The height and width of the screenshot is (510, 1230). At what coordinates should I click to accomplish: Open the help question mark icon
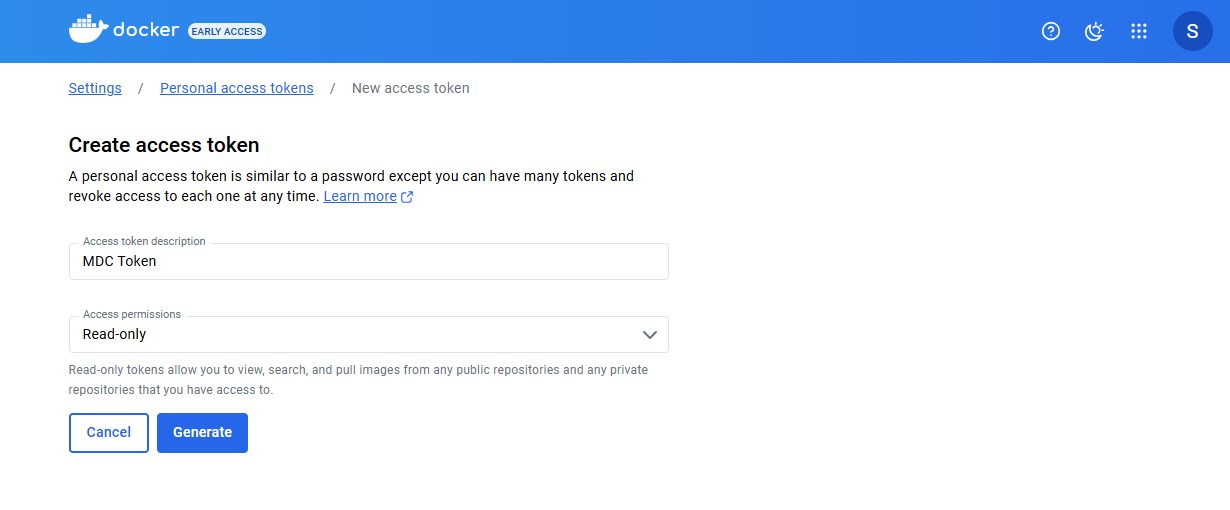coord(1050,31)
